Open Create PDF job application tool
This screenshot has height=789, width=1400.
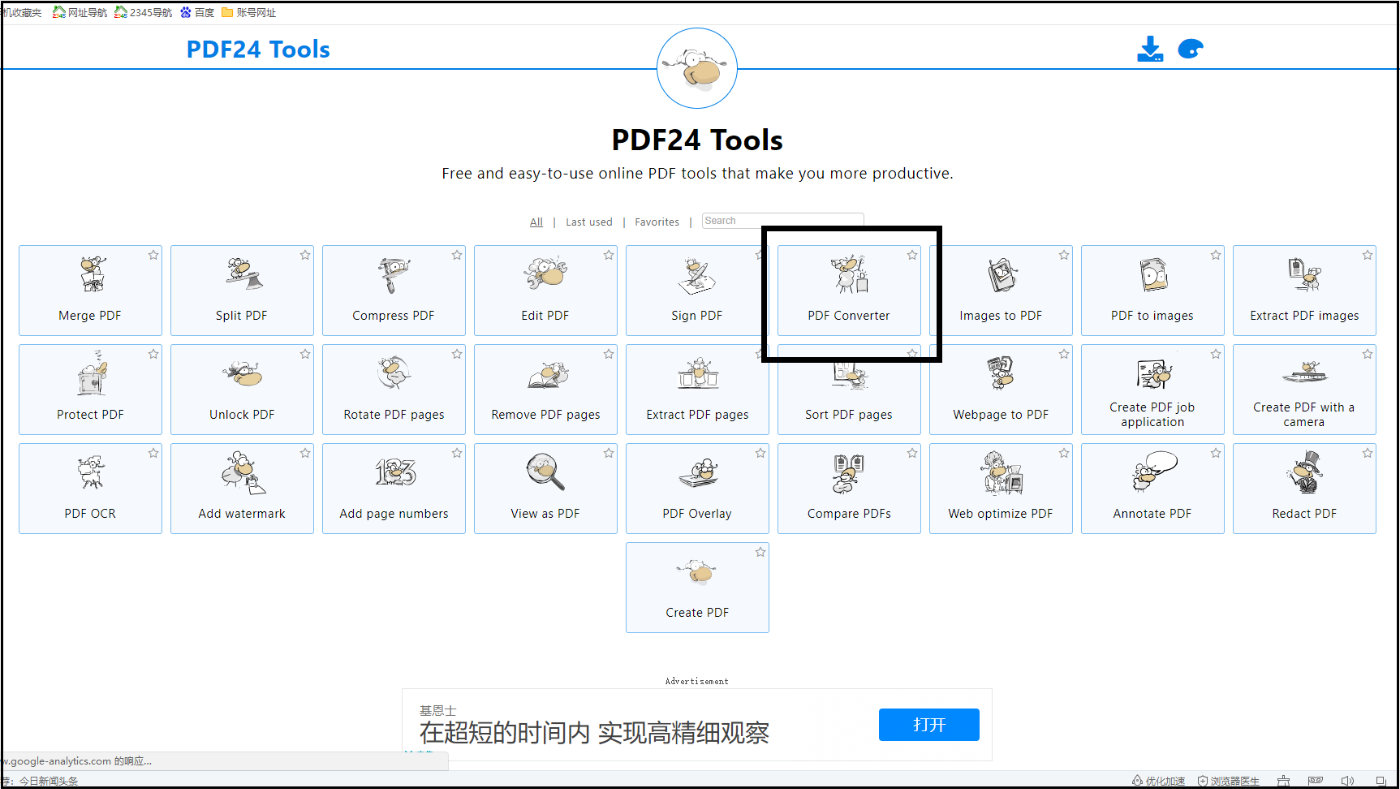coord(1153,389)
